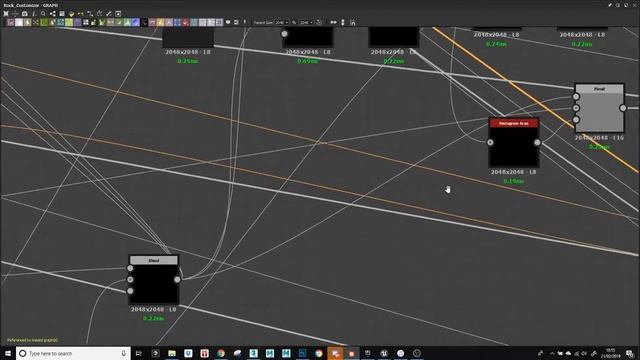Toggle the parent size link icon
The width and height of the screenshot is (640, 360).
pyautogui.click(x=294, y=22)
